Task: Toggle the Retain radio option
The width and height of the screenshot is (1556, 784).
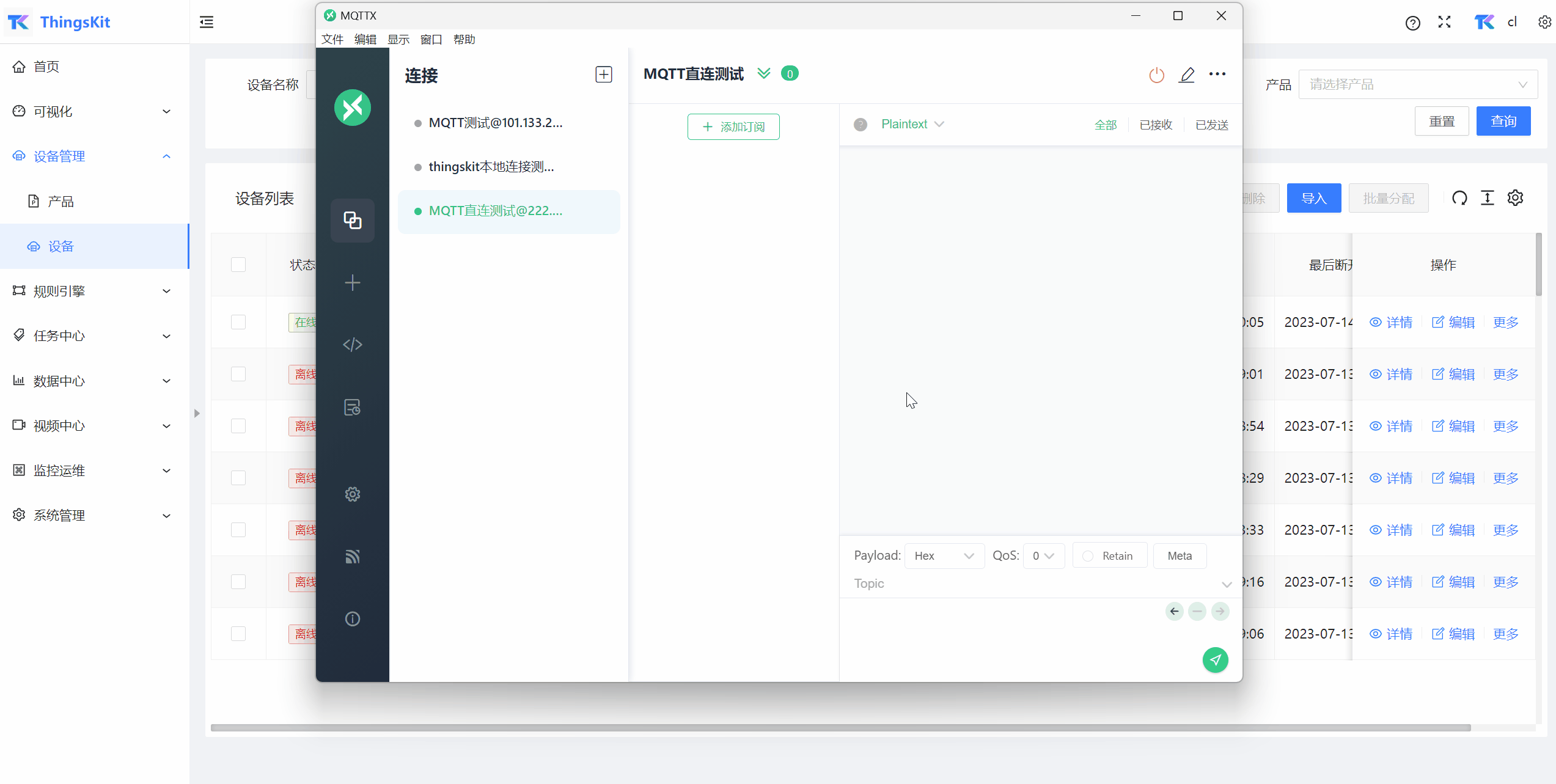Action: click(1088, 556)
